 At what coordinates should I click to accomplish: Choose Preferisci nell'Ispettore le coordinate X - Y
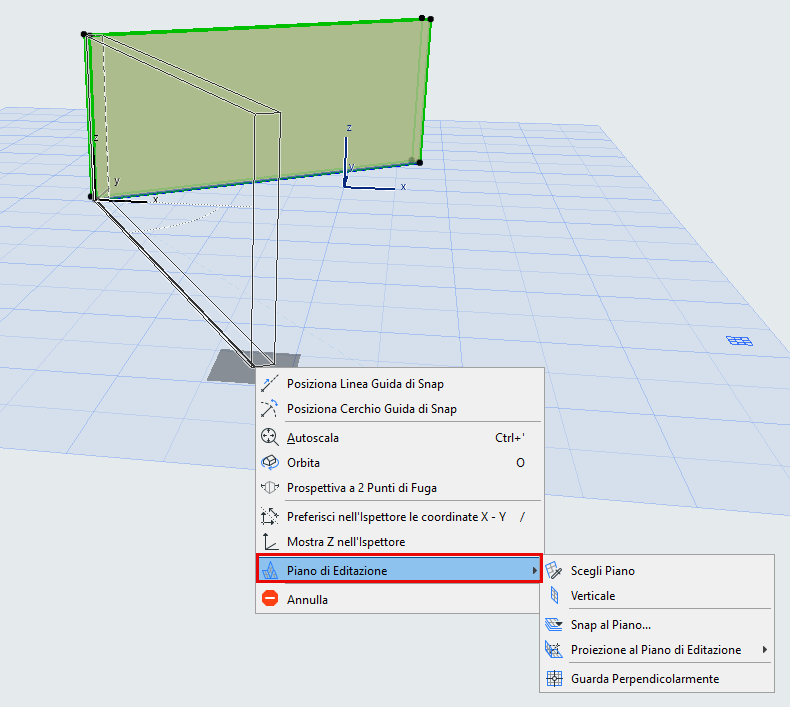click(400, 517)
